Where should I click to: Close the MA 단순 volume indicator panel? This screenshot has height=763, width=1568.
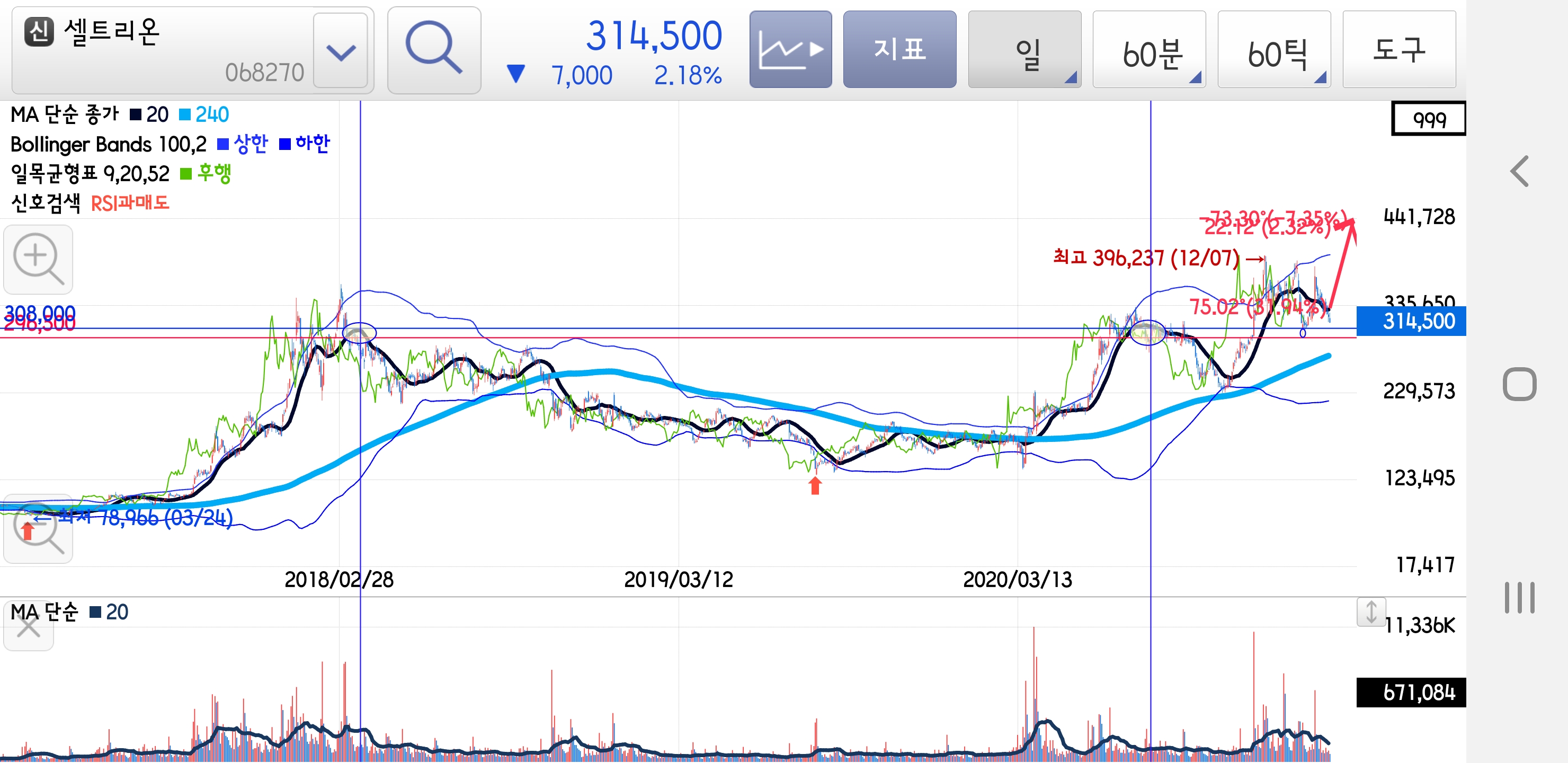(x=28, y=627)
